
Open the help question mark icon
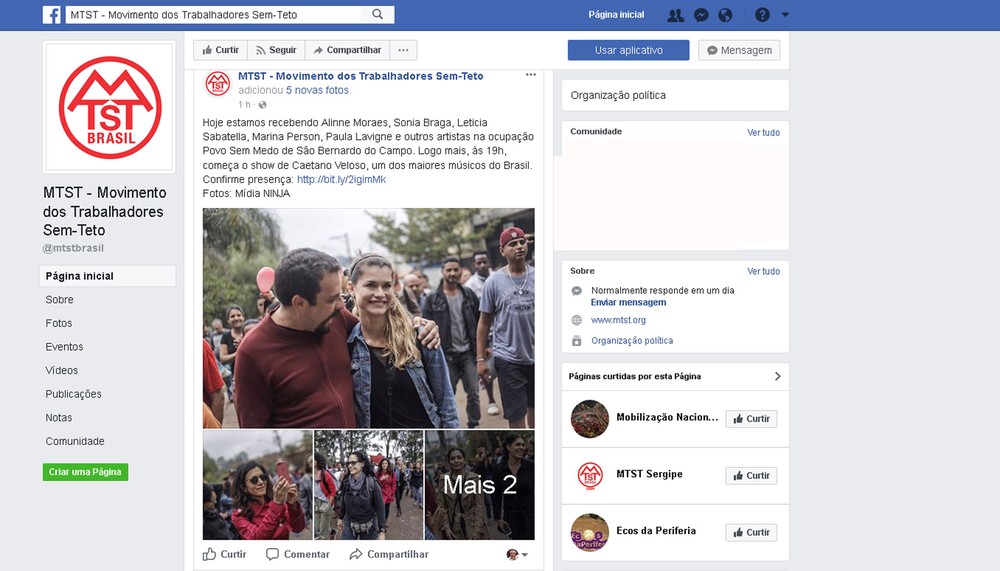click(x=762, y=15)
